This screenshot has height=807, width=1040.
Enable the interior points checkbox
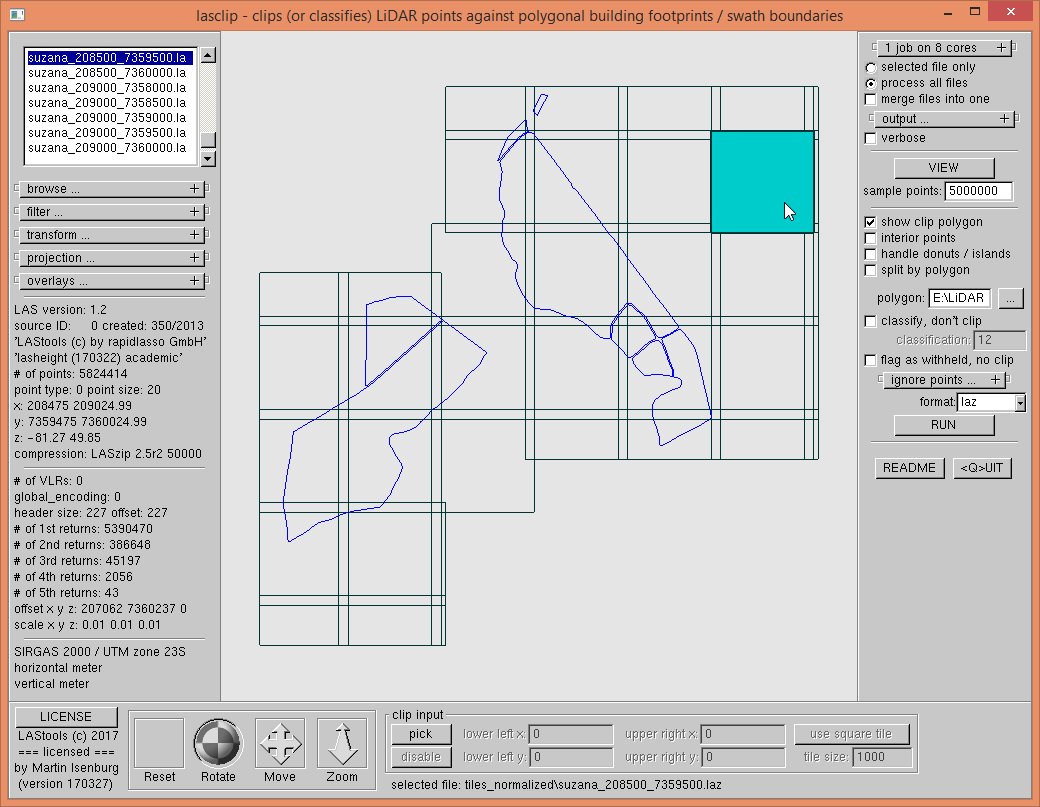tap(871, 238)
